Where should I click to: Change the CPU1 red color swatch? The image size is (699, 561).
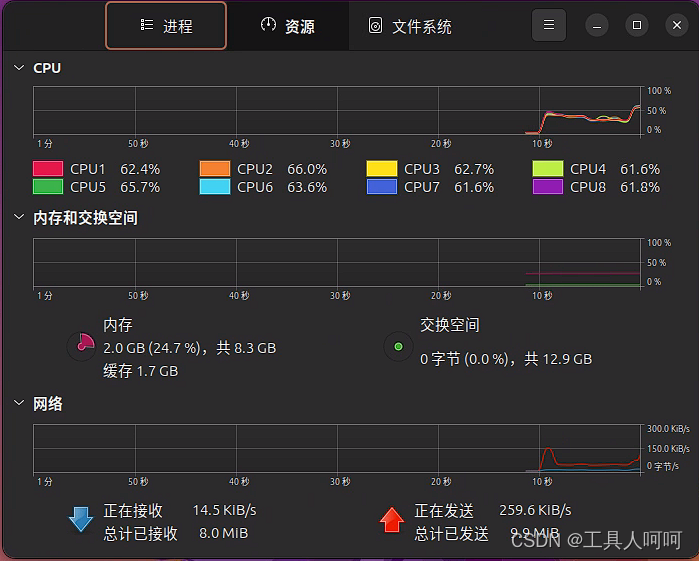pyautogui.click(x=48, y=169)
